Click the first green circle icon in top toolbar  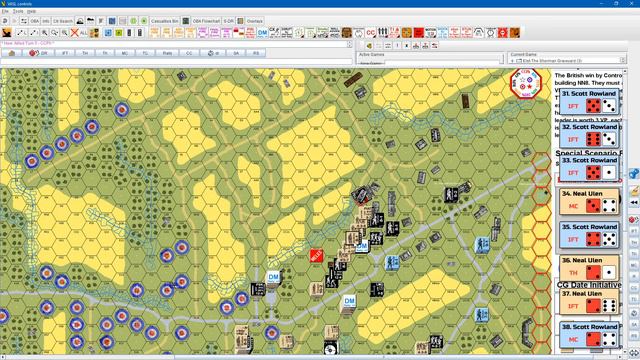point(133,21)
